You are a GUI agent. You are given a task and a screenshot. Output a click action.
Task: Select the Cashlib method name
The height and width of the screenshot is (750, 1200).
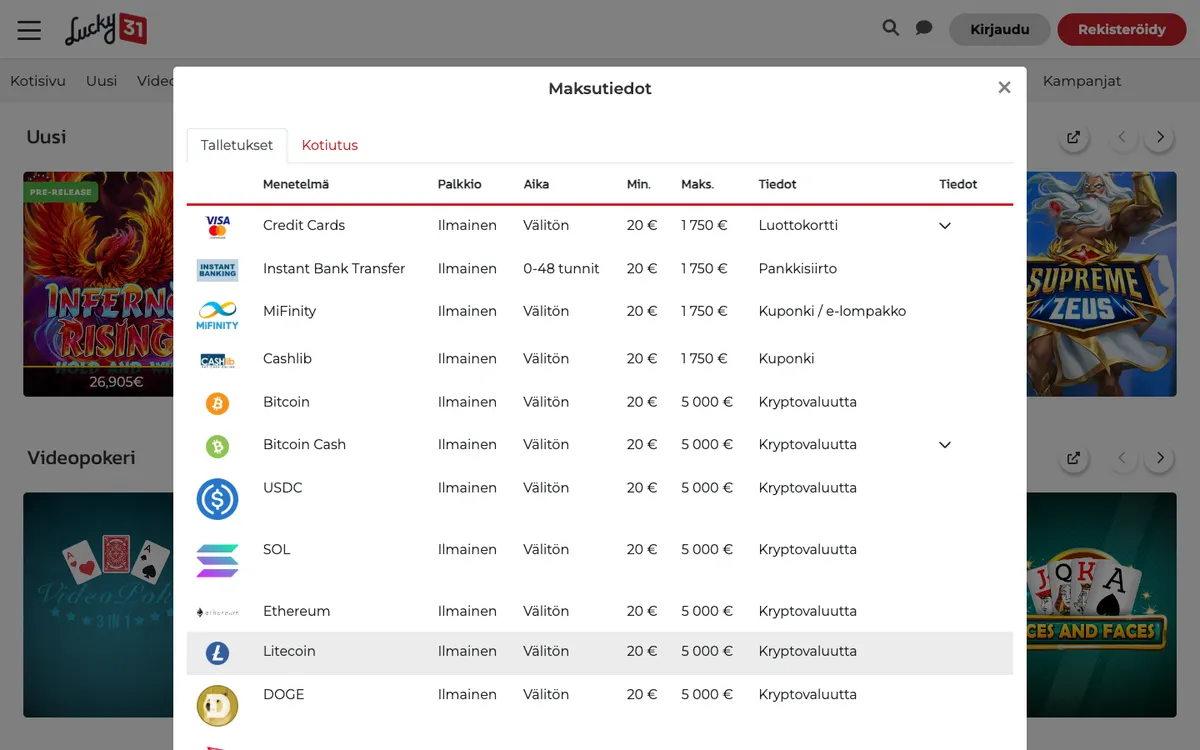[x=287, y=358]
